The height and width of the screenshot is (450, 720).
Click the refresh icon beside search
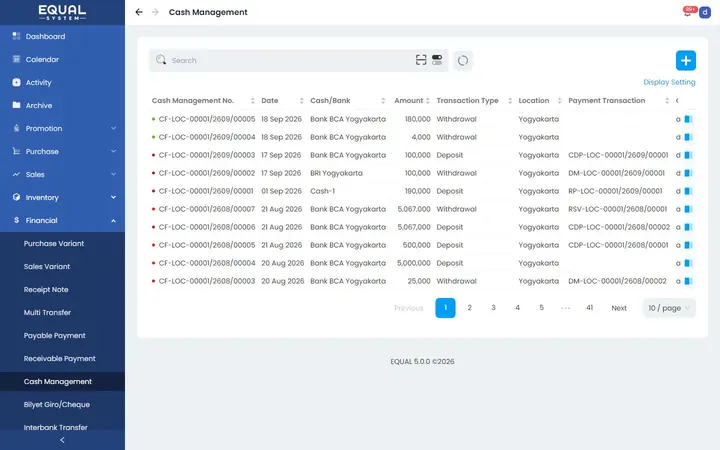[463, 60]
